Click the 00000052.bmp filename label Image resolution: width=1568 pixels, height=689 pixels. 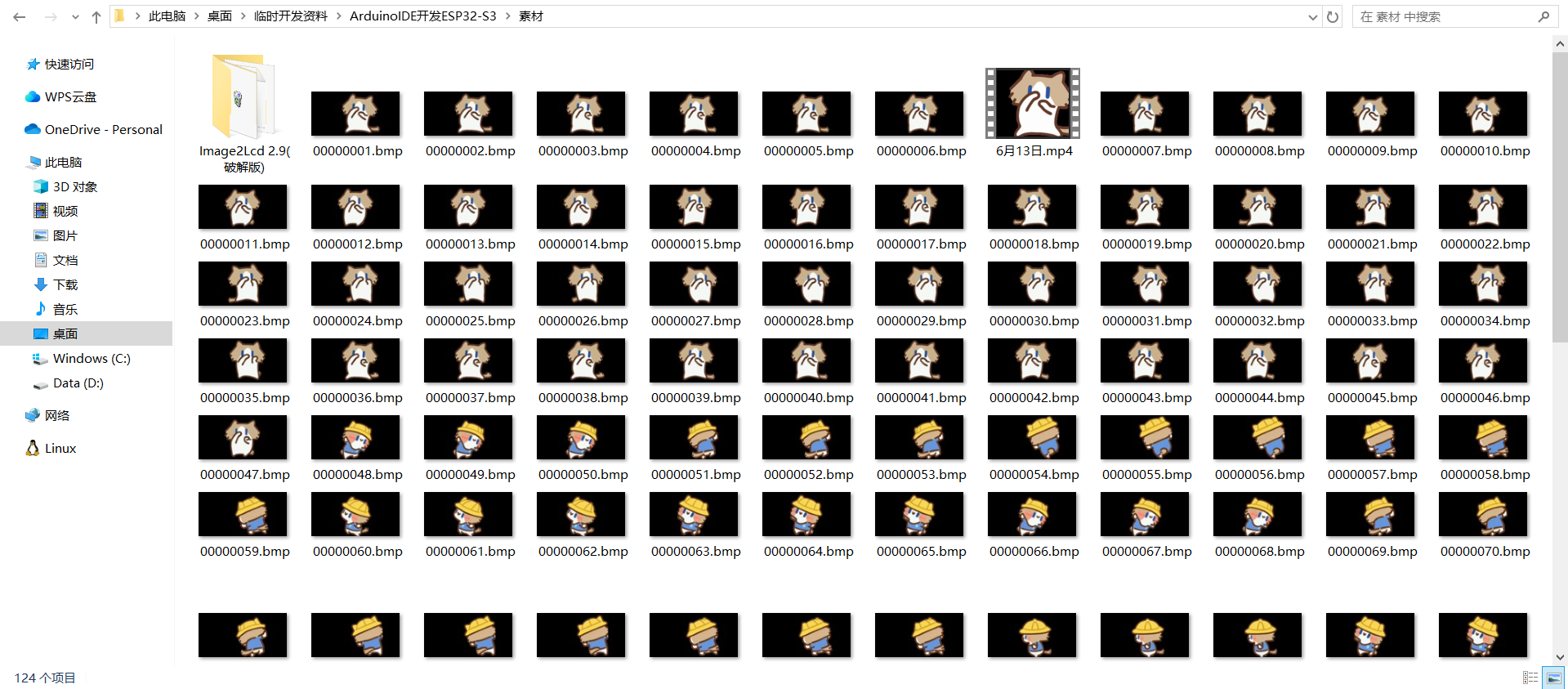pos(809,475)
